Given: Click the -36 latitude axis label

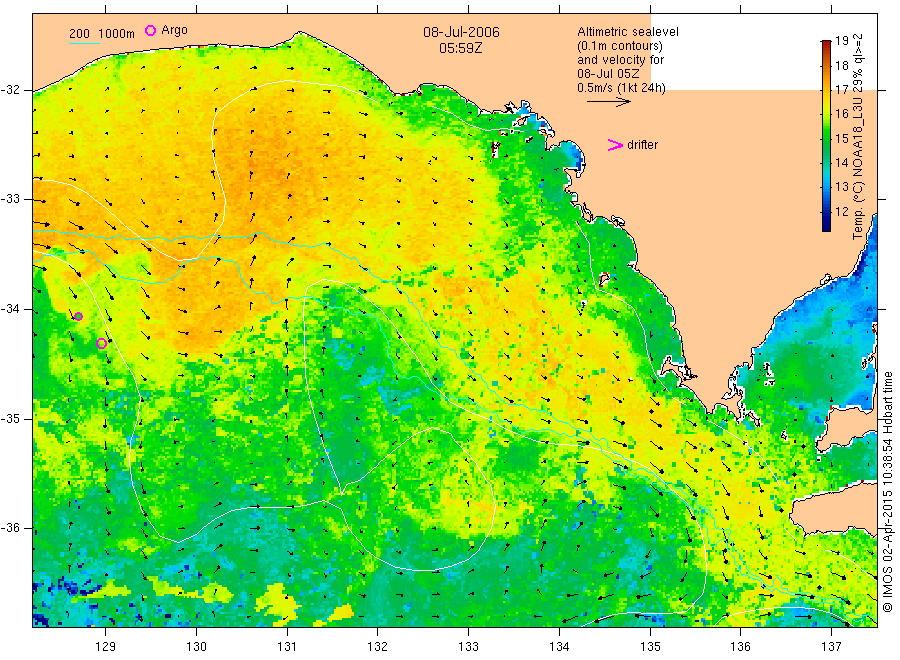Looking at the screenshot, I should [10, 528].
